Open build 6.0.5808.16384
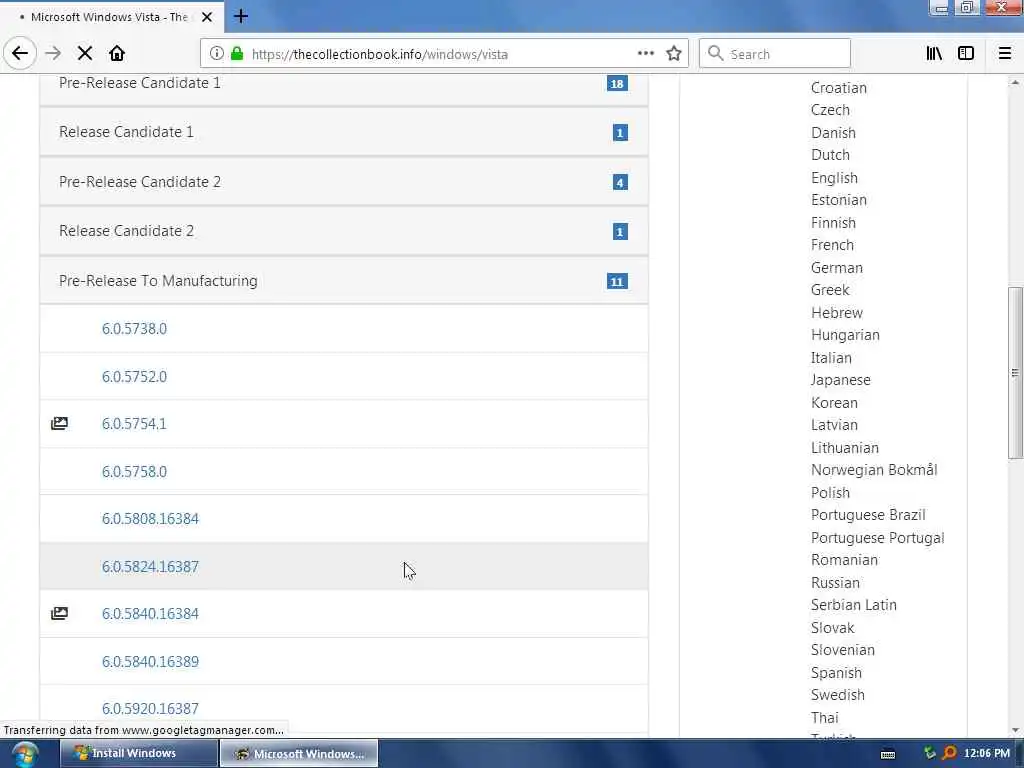Viewport: 1024px width, 768px height. [150, 519]
